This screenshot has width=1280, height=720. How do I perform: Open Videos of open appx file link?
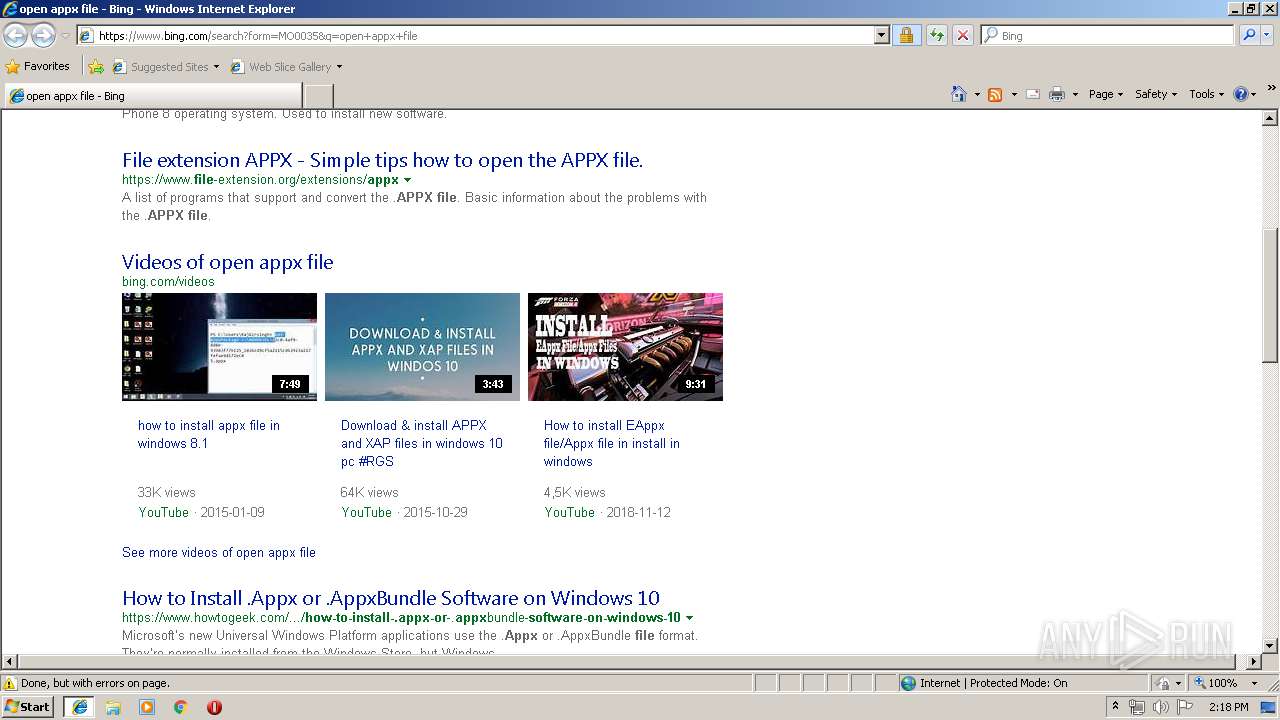tap(228, 262)
